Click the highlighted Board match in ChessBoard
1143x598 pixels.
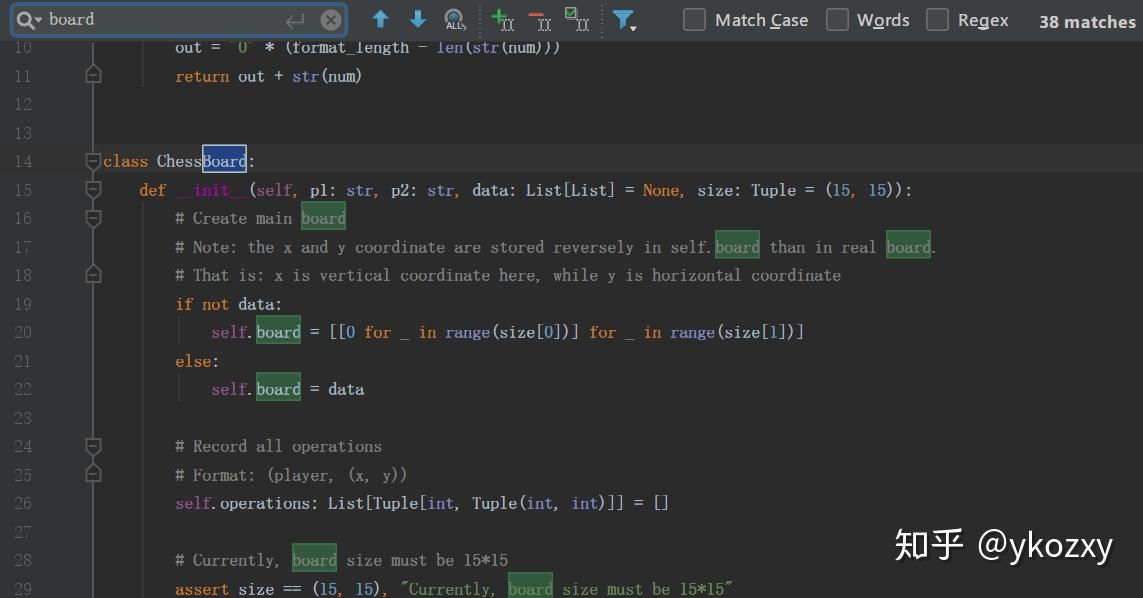tap(225, 160)
